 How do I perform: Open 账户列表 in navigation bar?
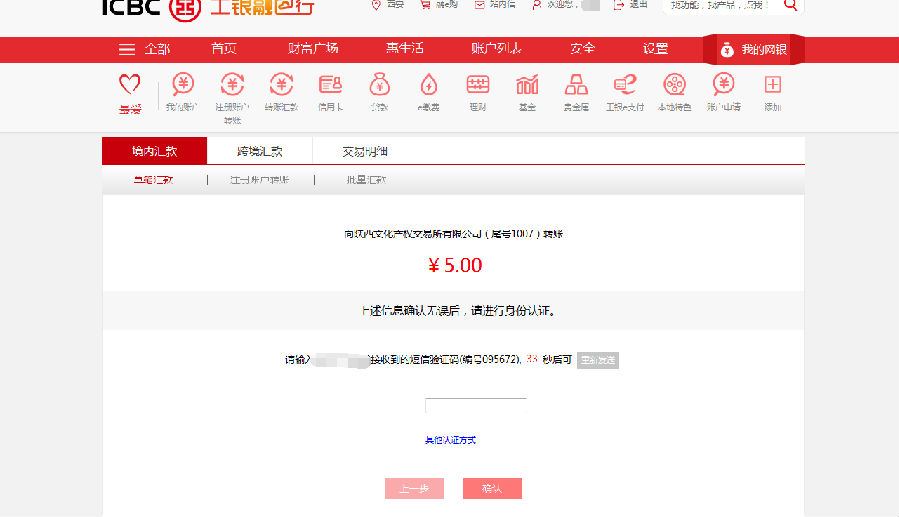click(496, 49)
